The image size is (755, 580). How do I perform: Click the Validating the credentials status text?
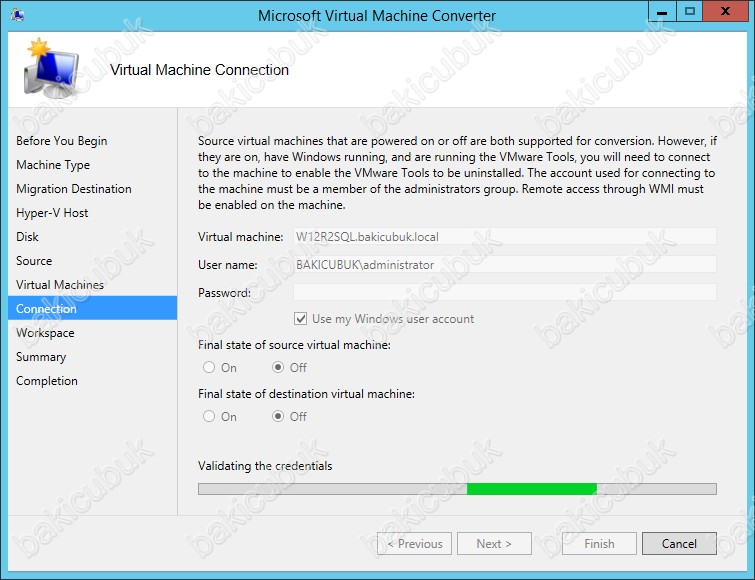265,465
